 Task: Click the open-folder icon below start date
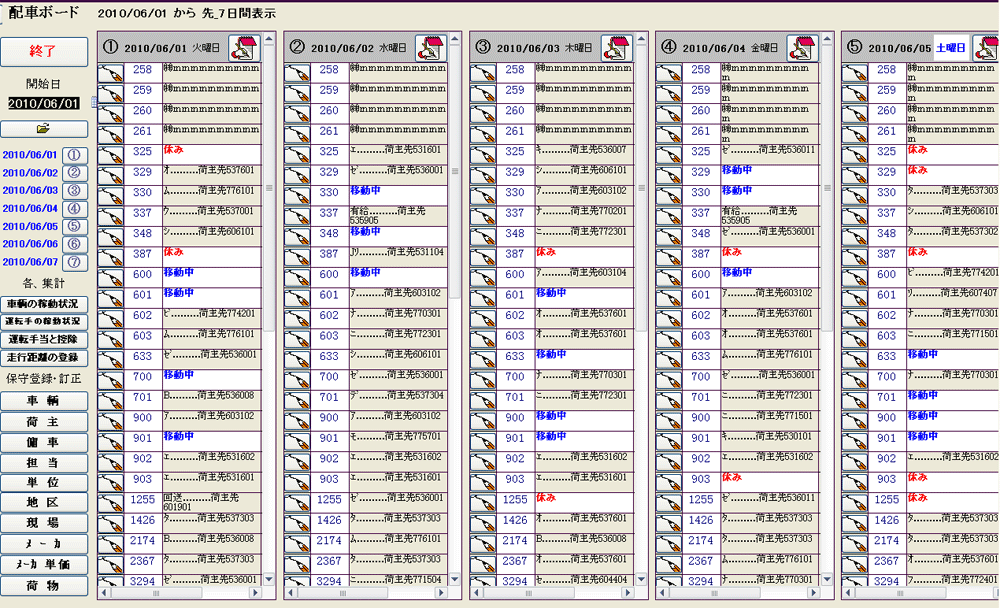pos(43,129)
